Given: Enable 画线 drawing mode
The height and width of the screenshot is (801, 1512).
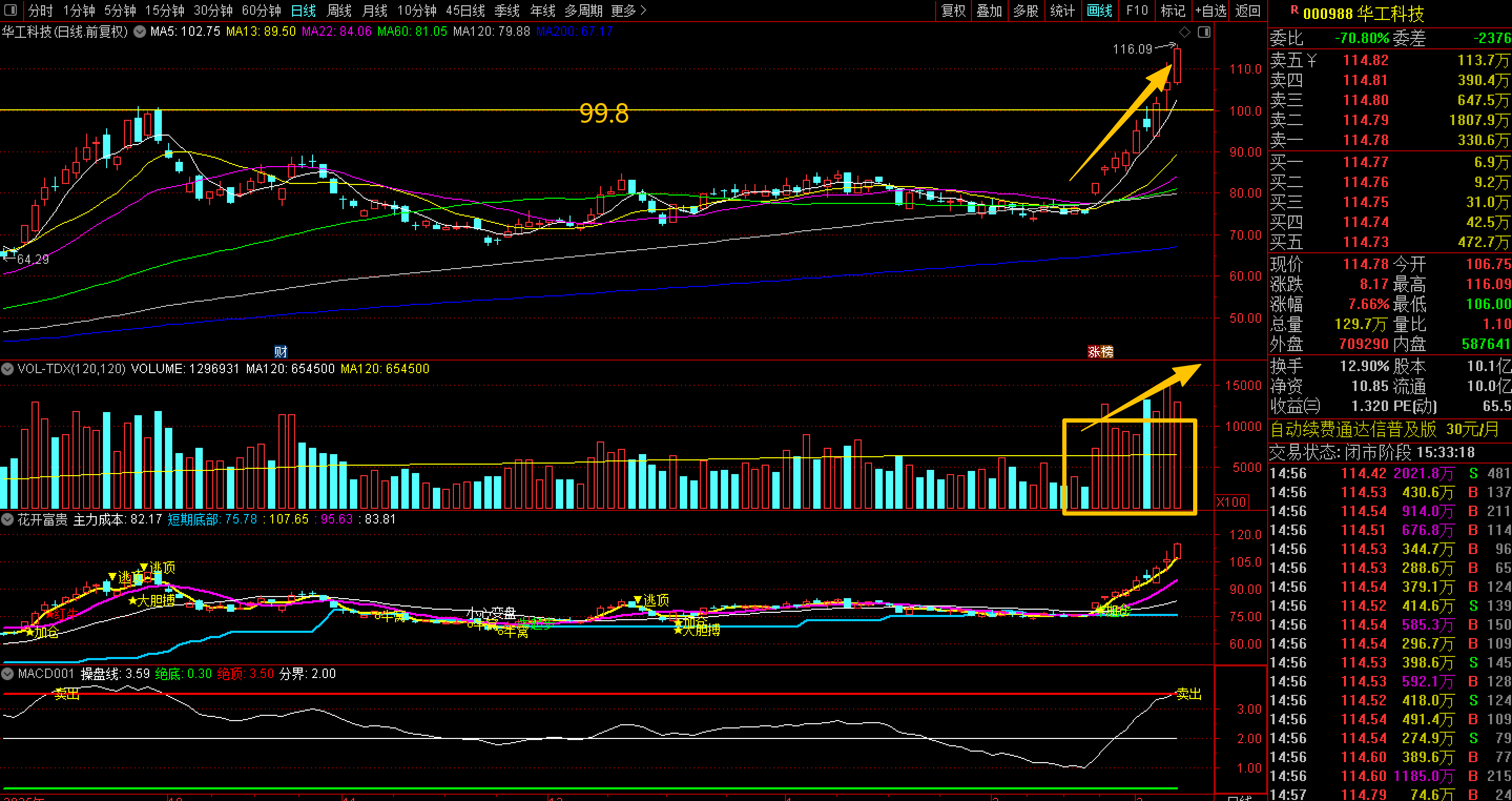Looking at the screenshot, I should (x=1100, y=11).
